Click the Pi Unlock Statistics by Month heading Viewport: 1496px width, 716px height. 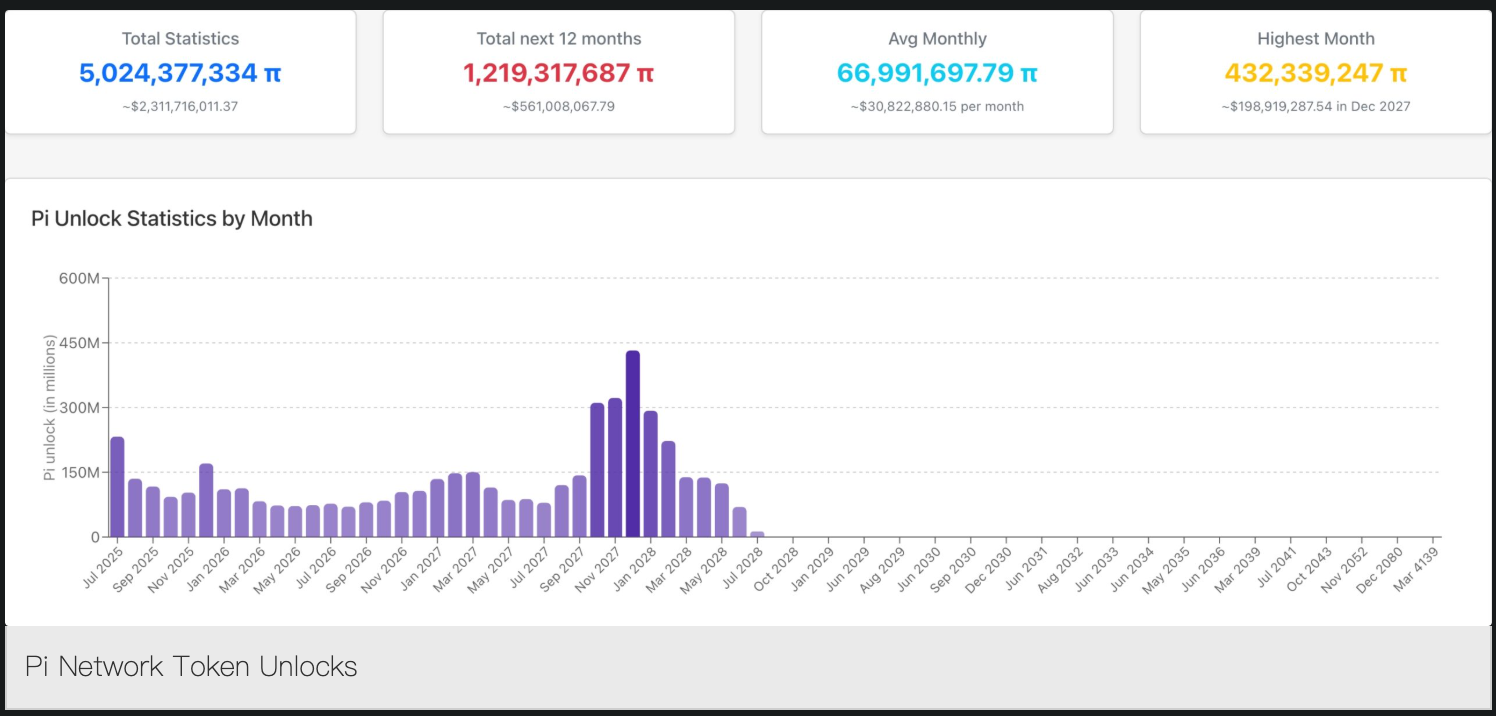click(172, 219)
